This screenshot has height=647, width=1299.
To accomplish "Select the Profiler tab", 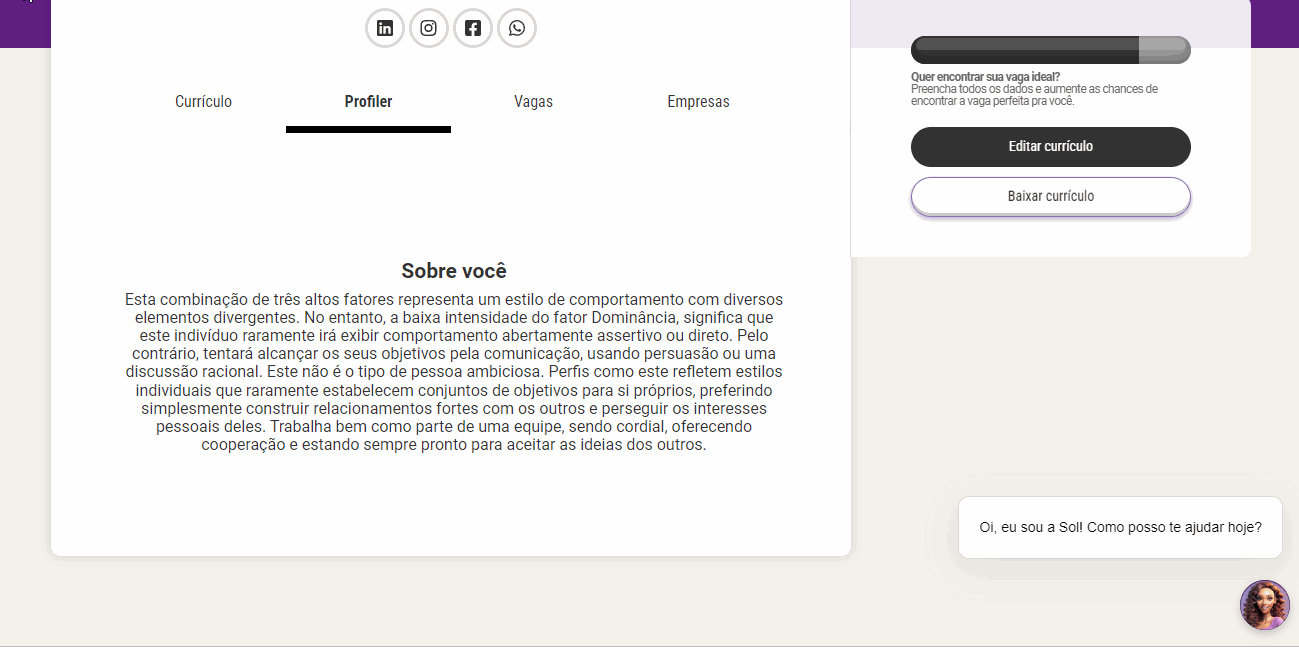I will (x=368, y=102).
